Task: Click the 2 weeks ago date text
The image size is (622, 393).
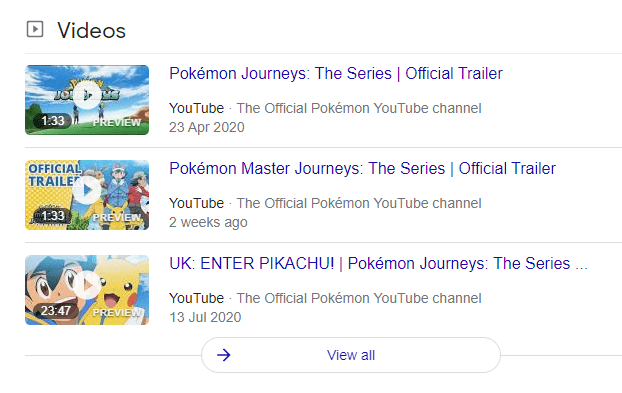Action: [208, 222]
